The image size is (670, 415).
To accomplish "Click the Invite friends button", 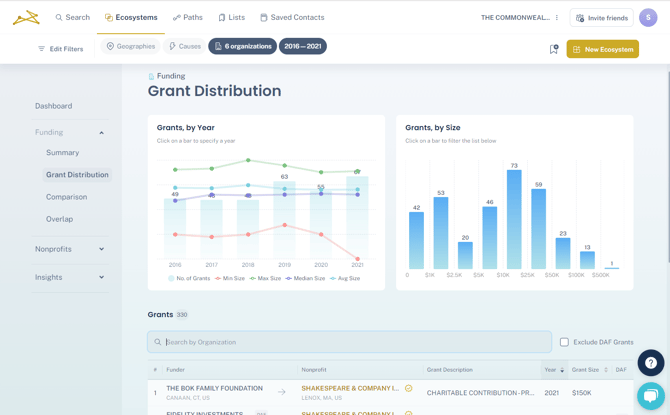I will [x=601, y=18].
